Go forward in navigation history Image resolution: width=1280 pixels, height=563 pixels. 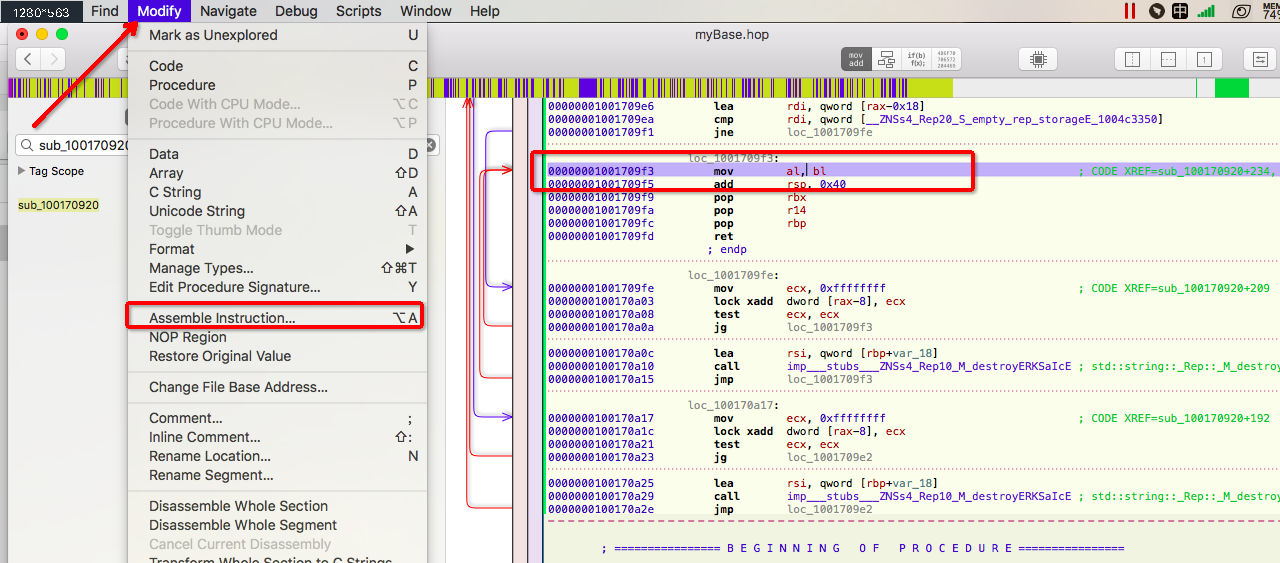pos(53,59)
